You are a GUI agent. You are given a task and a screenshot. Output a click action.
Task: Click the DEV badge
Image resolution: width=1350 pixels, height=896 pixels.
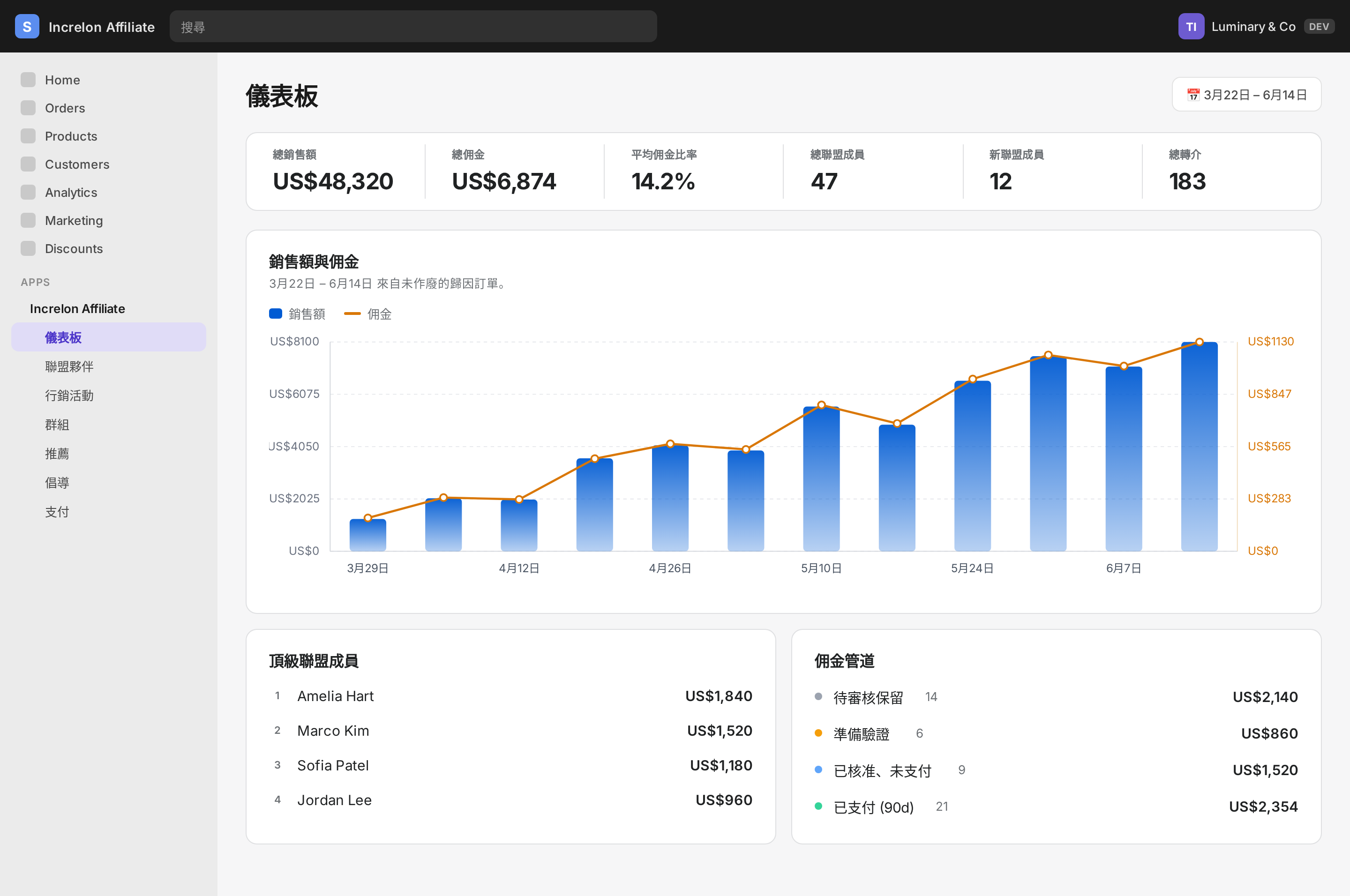(1319, 26)
